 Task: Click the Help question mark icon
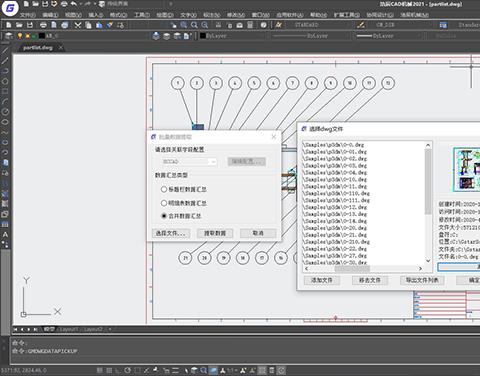point(263,25)
